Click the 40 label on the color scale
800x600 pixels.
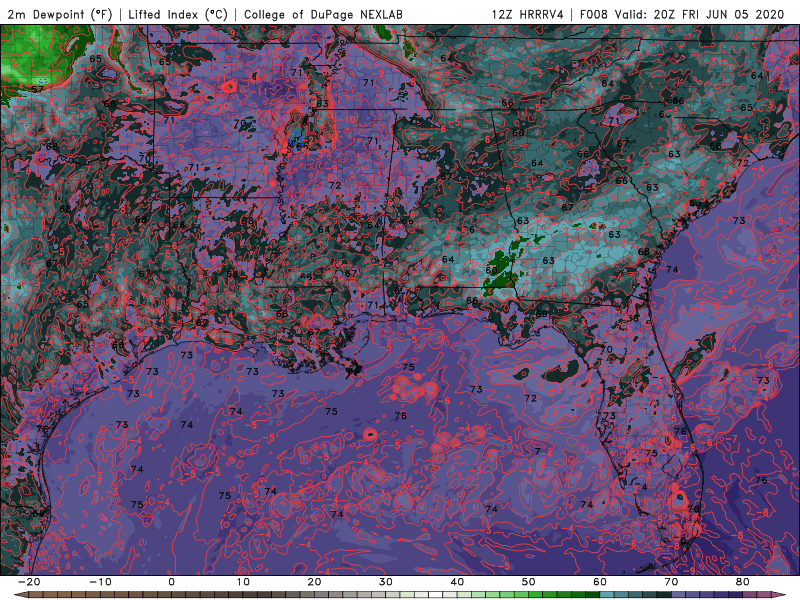click(457, 582)
